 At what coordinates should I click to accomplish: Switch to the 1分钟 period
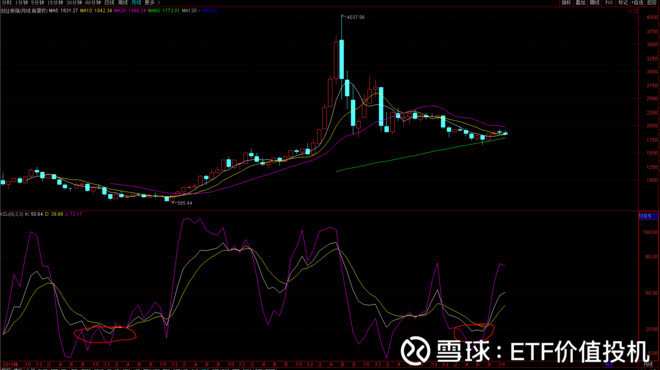[21, 3]
